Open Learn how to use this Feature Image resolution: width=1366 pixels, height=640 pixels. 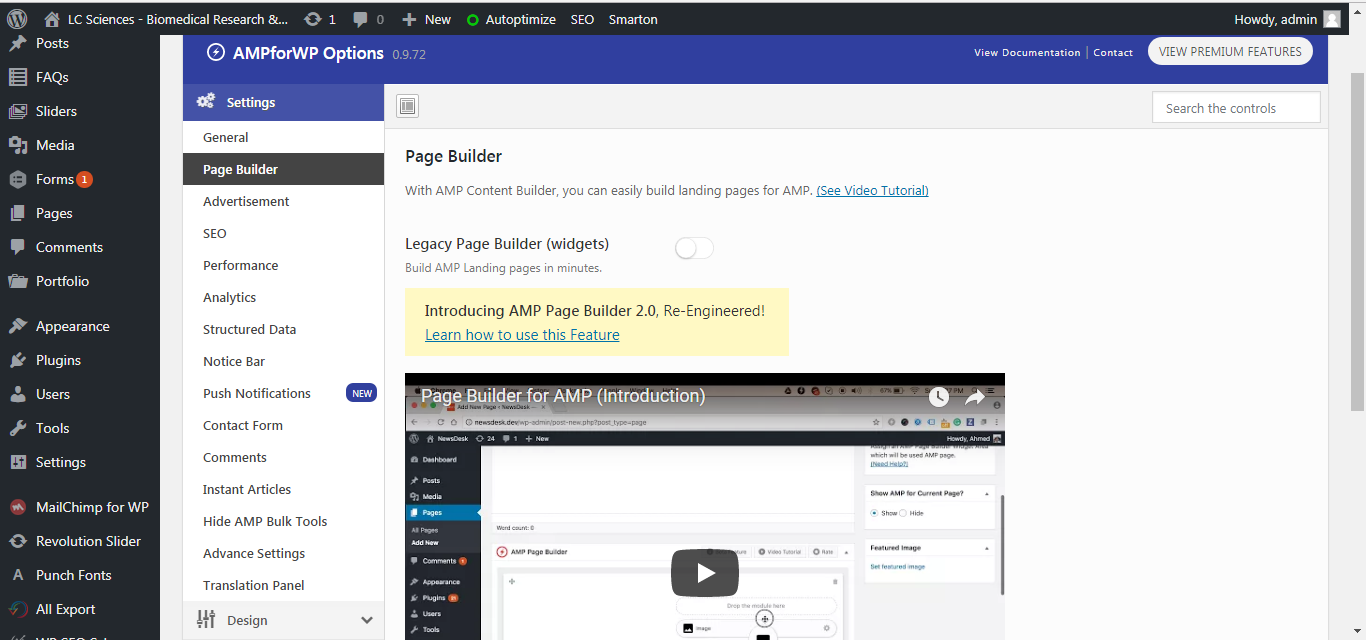522,335
